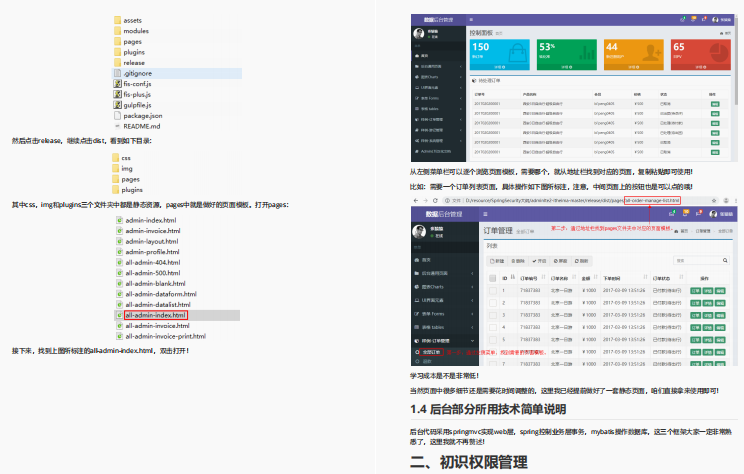The image size is (744, 474).
Task: Click the browser reload icon
Action: point(435,200)
